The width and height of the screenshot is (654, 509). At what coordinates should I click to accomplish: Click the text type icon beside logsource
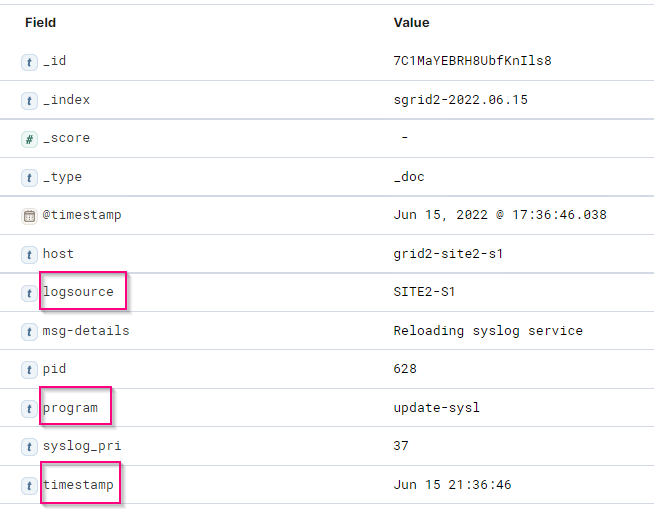point(29,292)
